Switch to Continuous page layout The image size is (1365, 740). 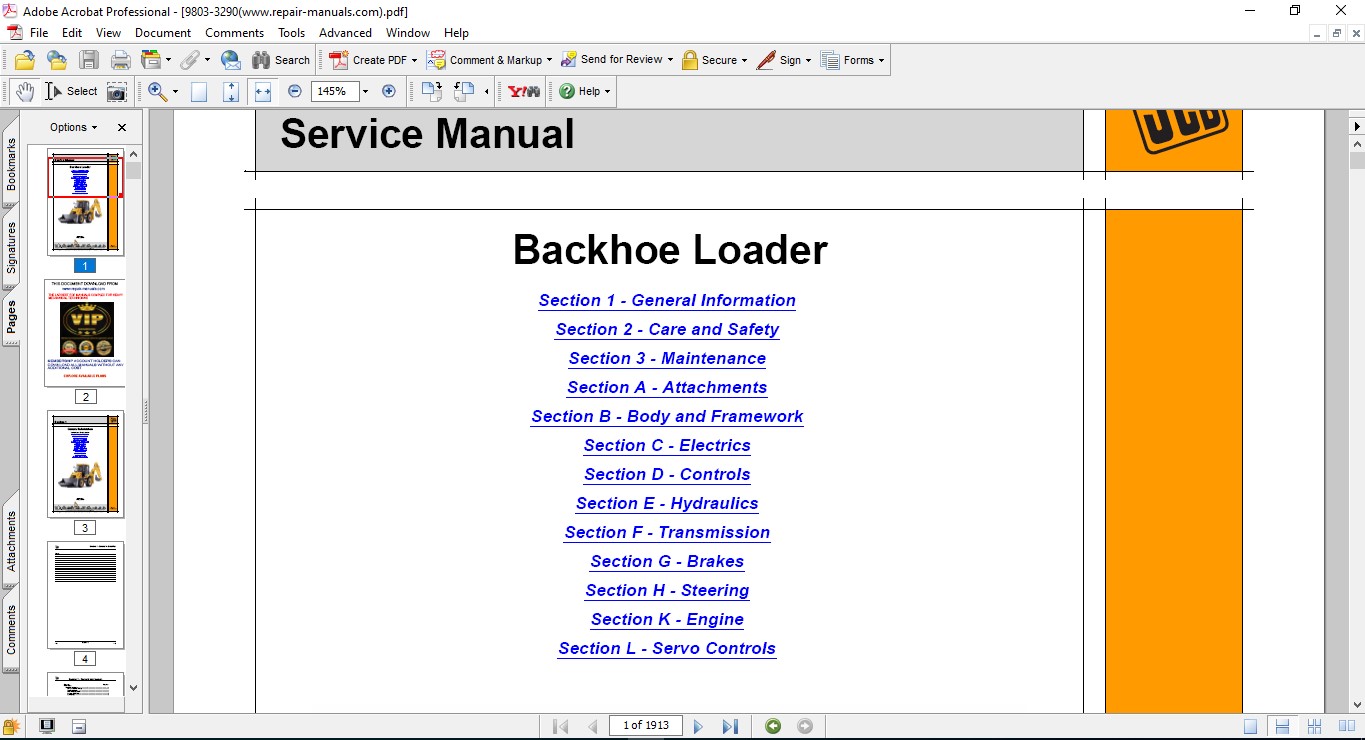pos(1282,726)
